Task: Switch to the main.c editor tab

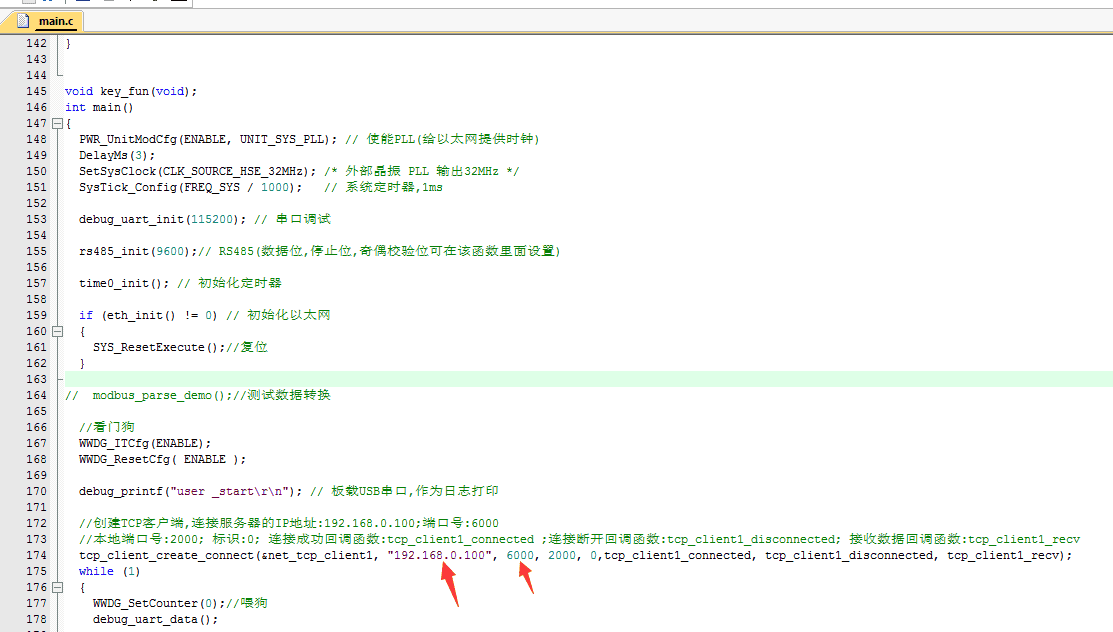Action: pyautogui.click(x=52, y=21)
